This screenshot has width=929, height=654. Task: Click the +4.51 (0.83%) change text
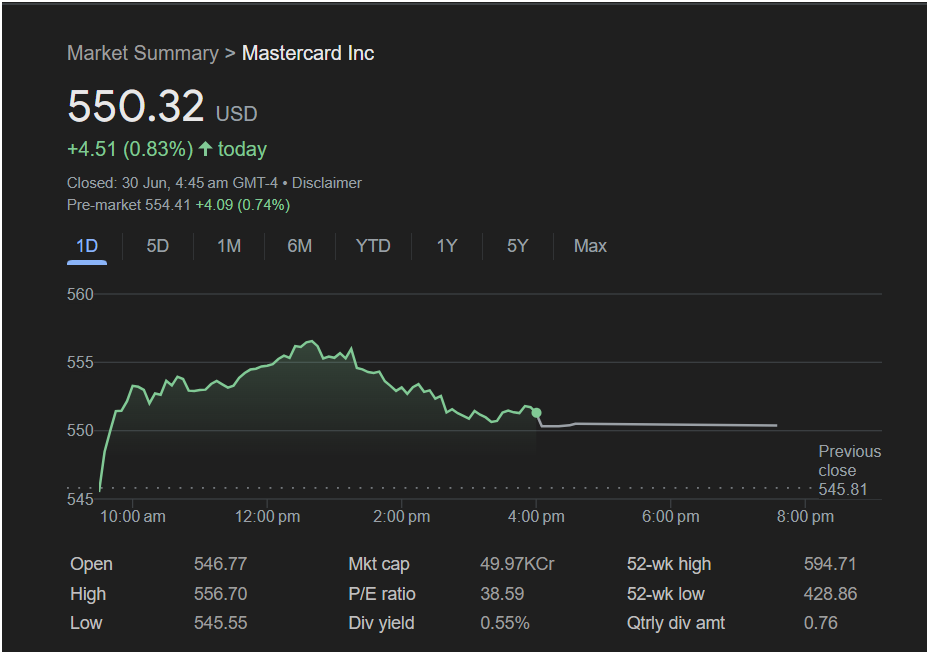pyautogui.click(x=130, y=149)
